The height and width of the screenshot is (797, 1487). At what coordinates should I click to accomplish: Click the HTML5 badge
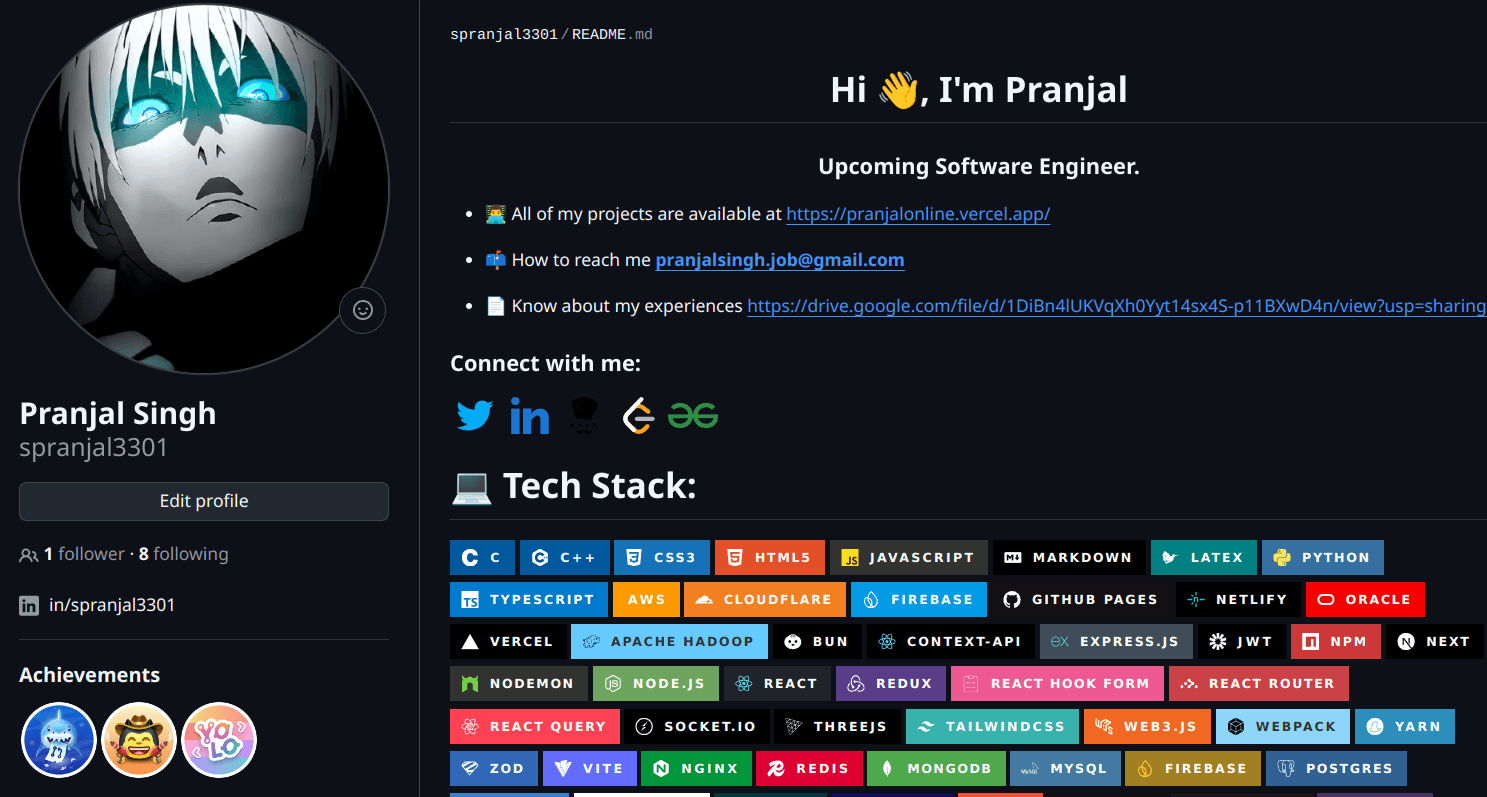tap(770, 557)
